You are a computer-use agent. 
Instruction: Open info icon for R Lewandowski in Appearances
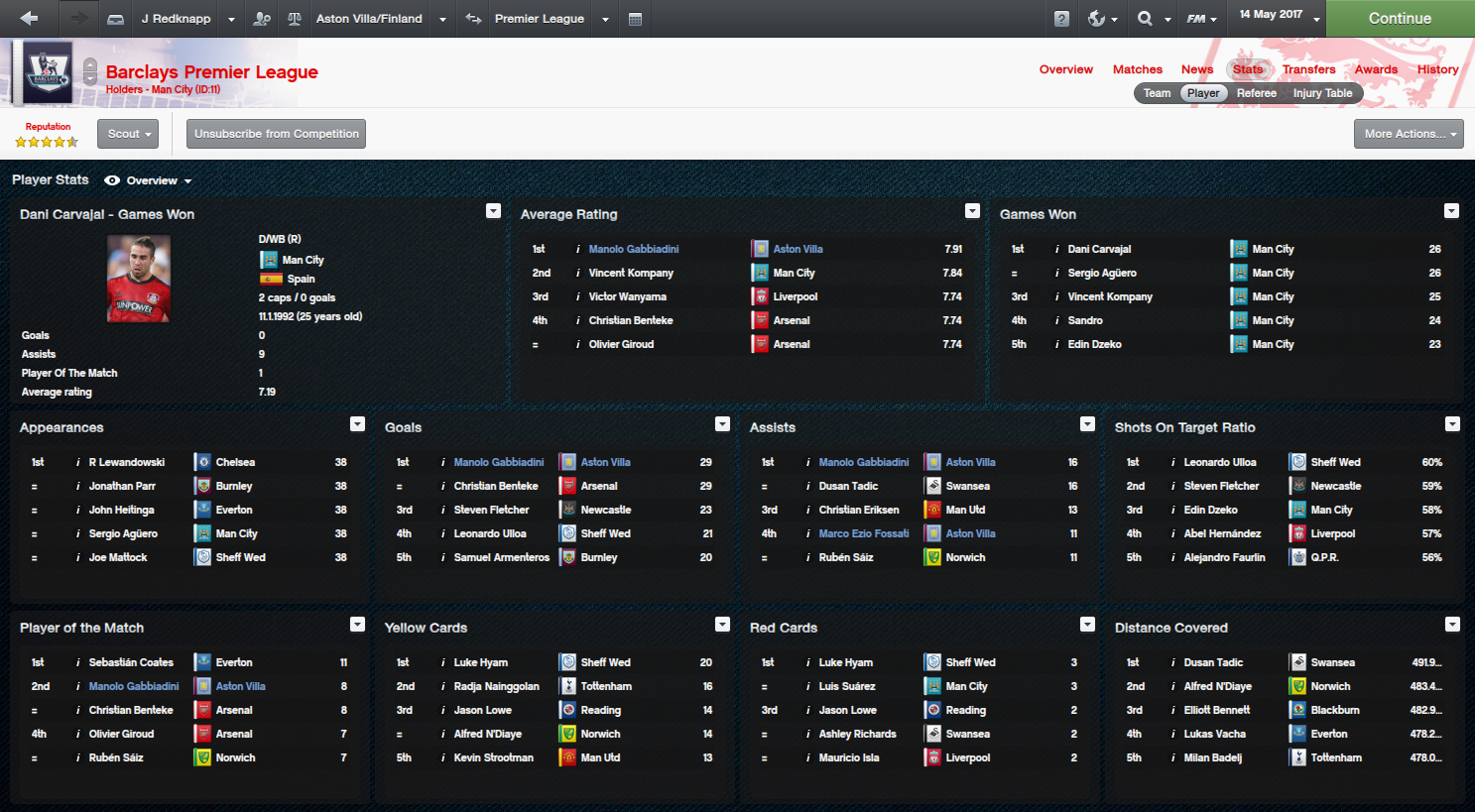click(78, 462)
